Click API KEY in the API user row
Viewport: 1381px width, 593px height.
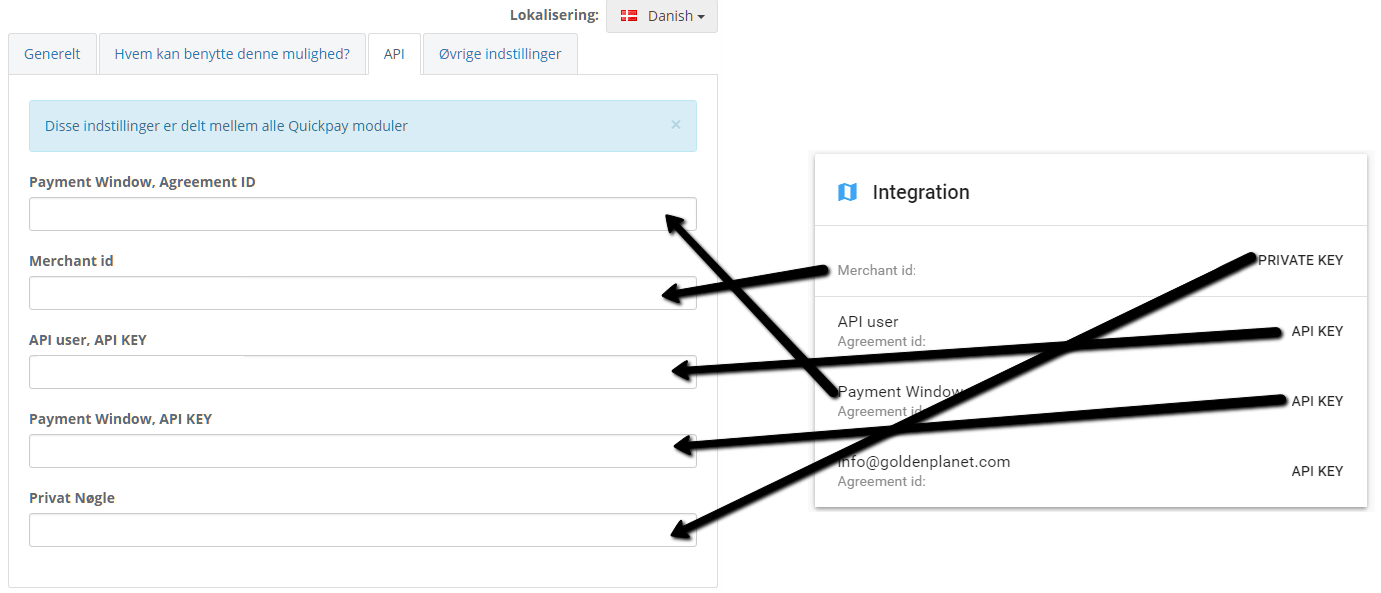pos(1317,331)
